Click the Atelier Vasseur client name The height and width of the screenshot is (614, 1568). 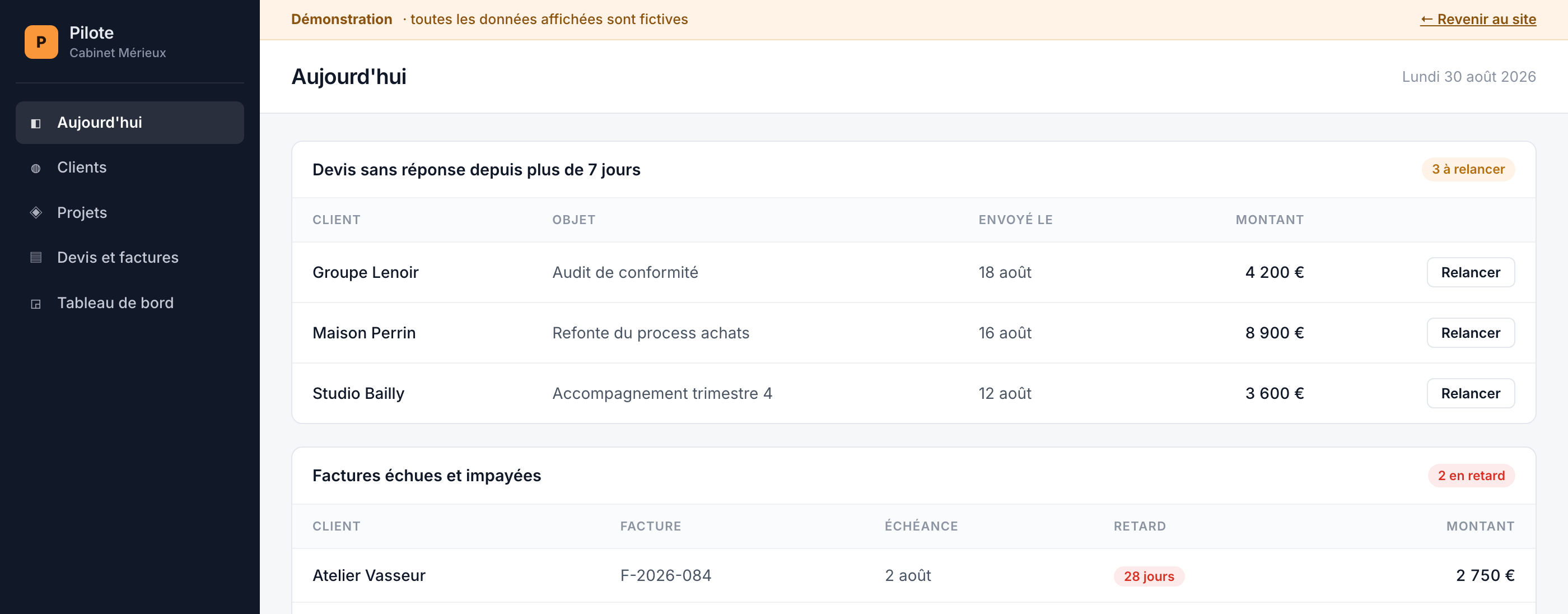coord(369,576)
